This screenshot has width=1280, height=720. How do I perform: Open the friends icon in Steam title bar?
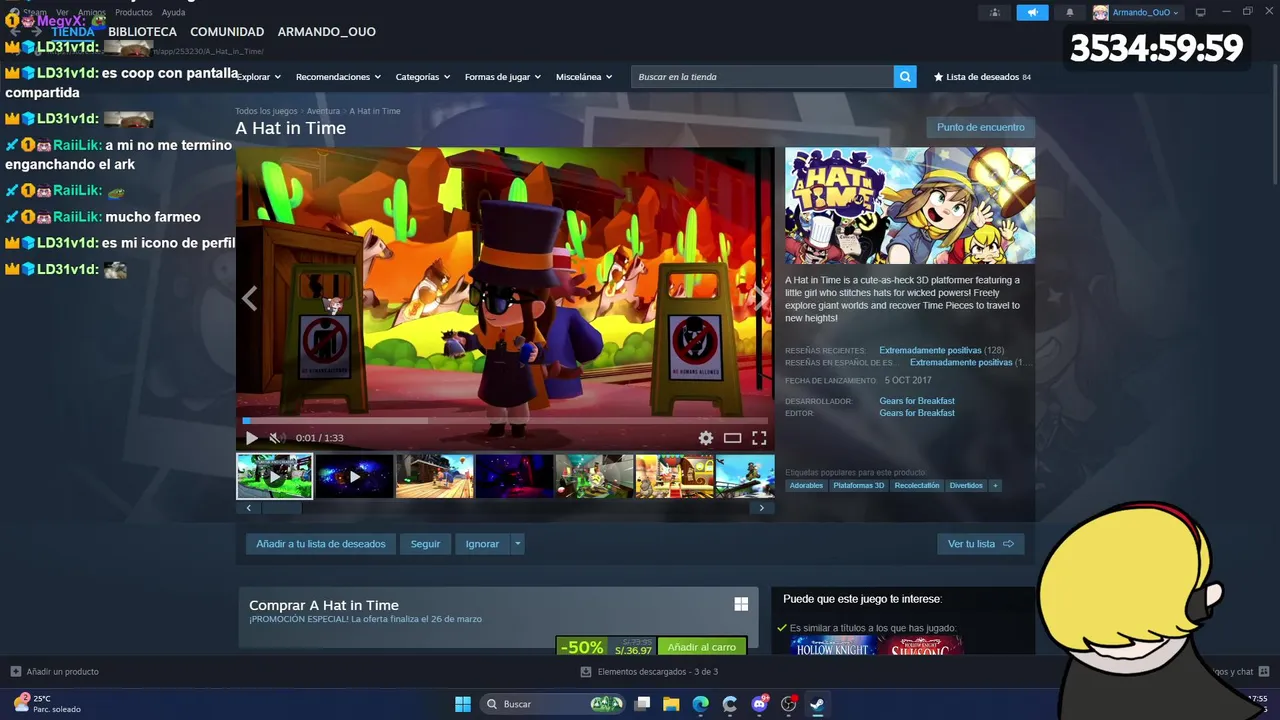(x=995, y=12)
